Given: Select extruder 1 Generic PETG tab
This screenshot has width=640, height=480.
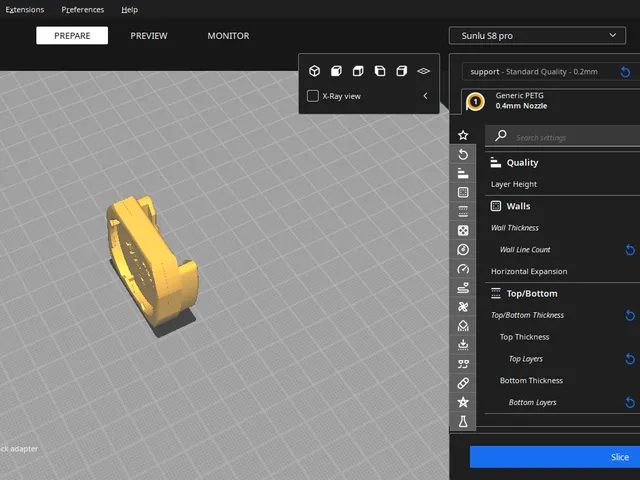Looking at the screenshot, I should pos(551,100).
